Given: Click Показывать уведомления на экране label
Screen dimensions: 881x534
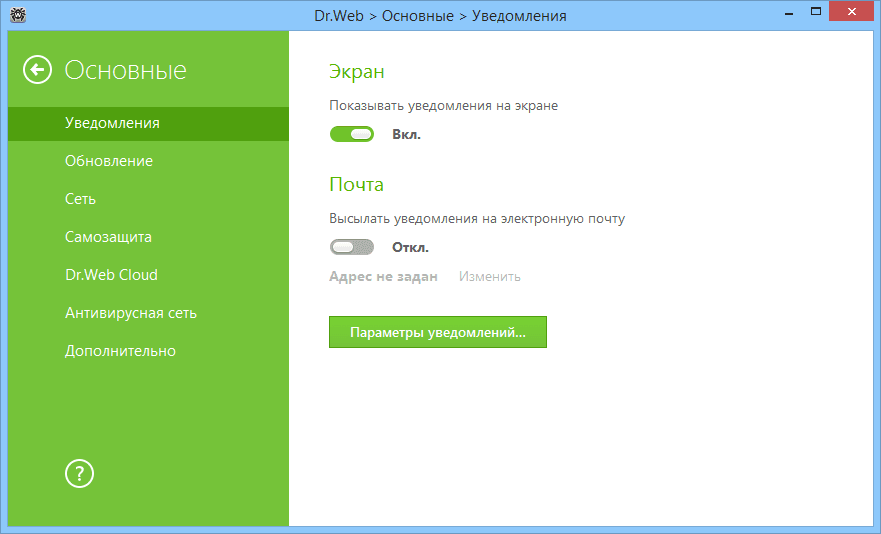Looking at the screenshot, I should 443,106.
